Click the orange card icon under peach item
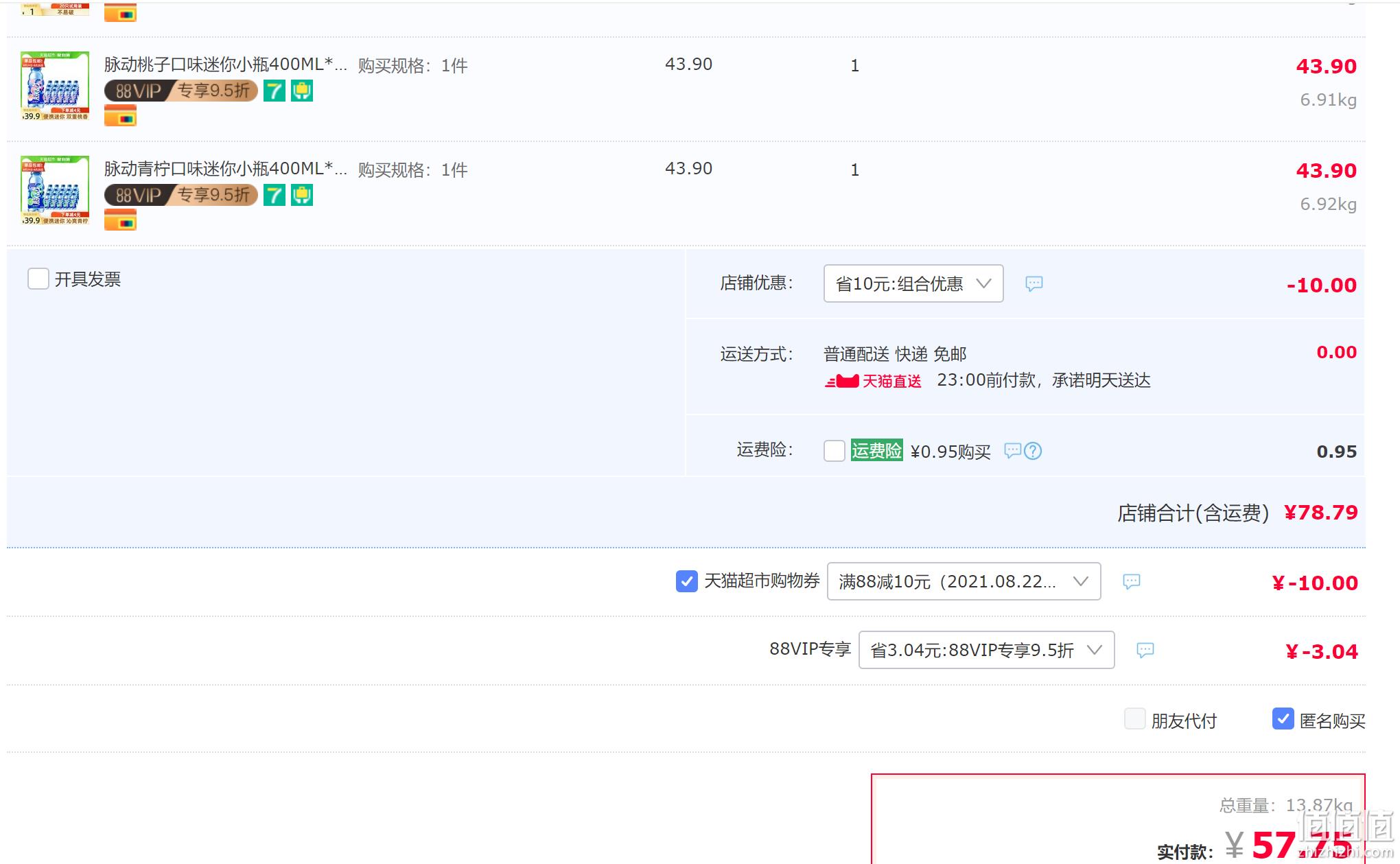The width and height of the screenshot is (1400, 864). pyautogui.click(x=120, y=116)
